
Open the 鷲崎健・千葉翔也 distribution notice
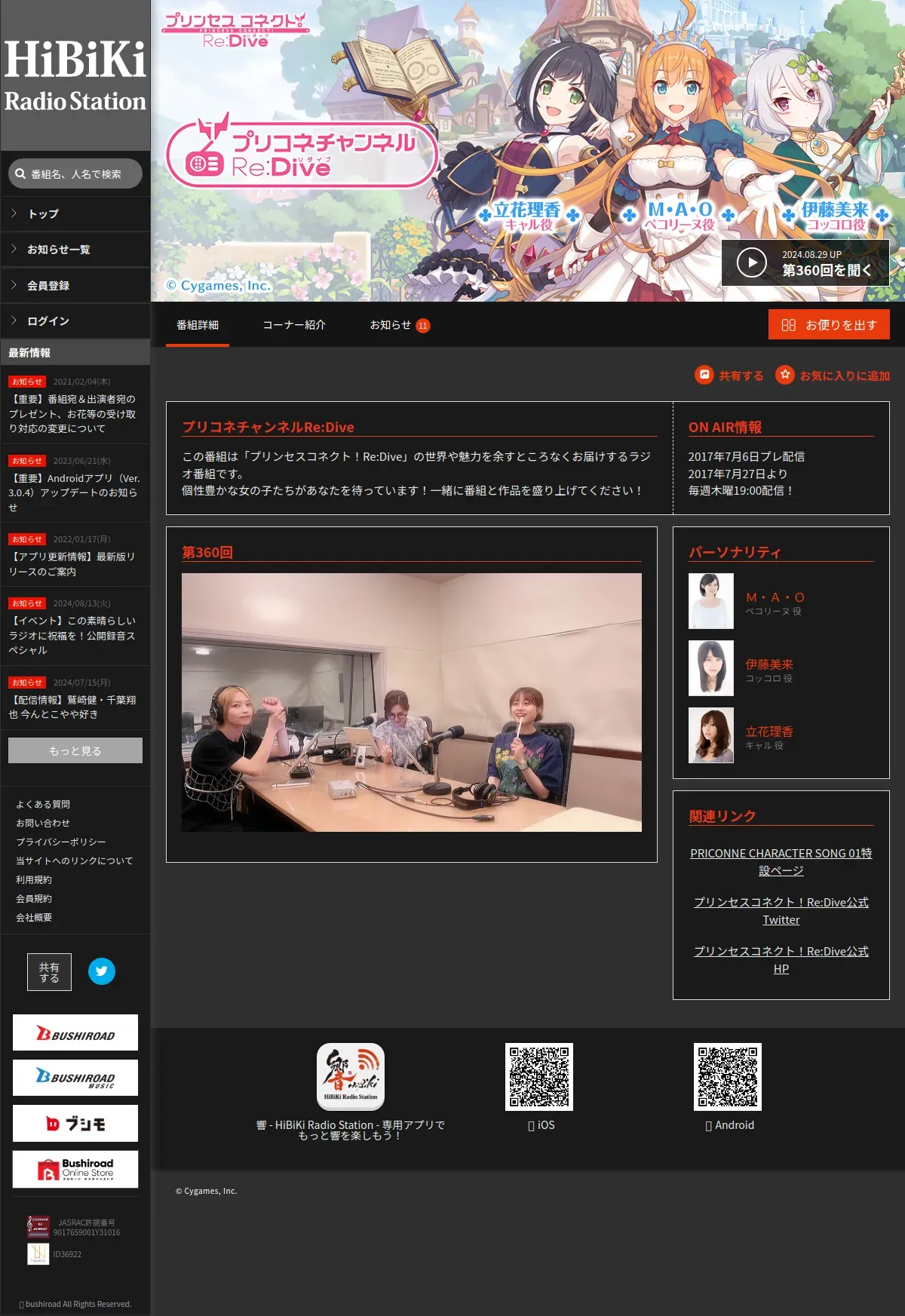72,707
